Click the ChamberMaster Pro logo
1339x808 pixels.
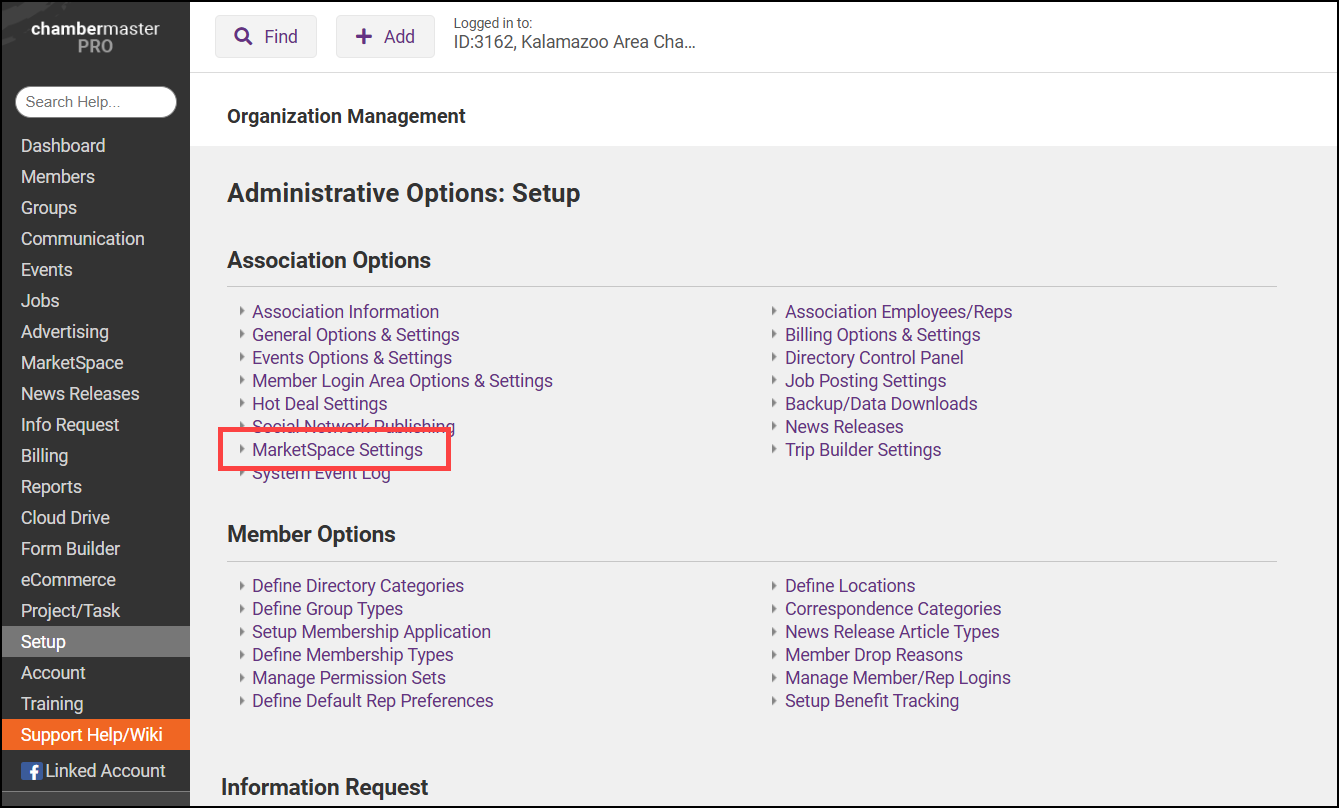pos(95,37)
